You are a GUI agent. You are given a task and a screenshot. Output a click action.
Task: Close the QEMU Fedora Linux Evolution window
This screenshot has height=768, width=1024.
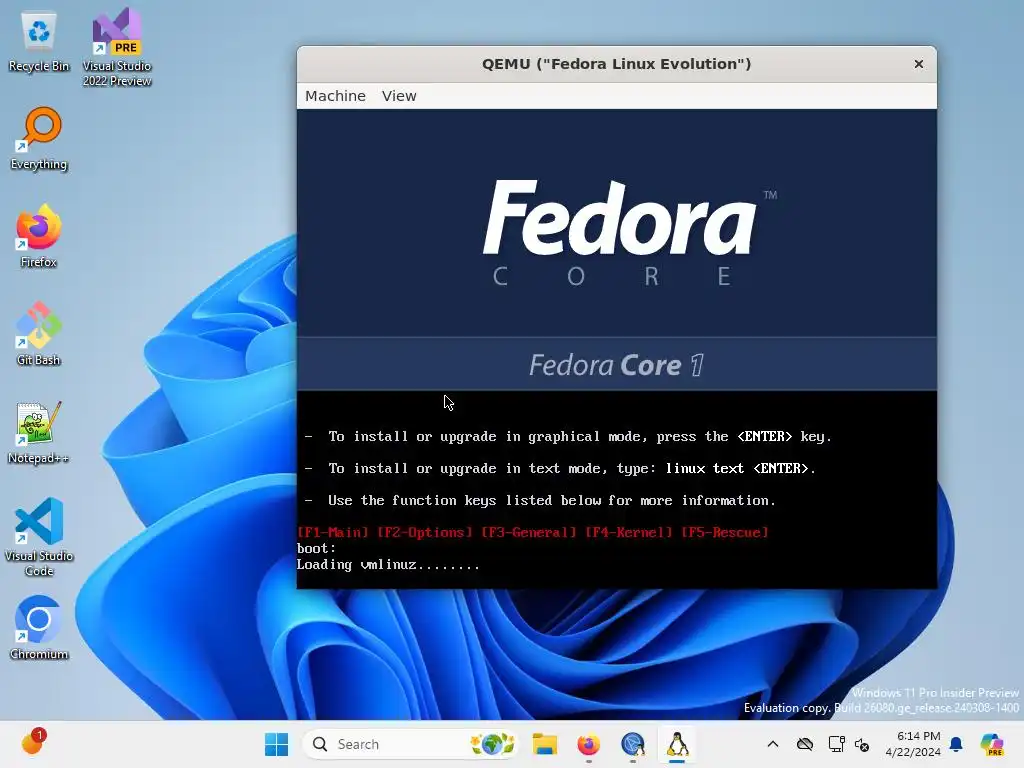(918, 64)
